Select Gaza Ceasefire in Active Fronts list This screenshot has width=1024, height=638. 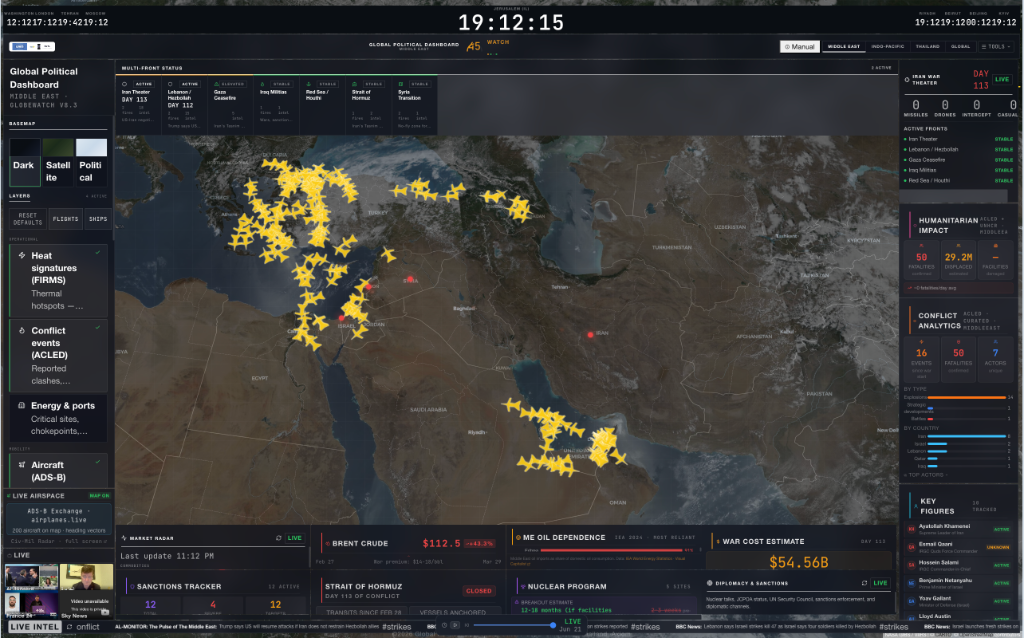click(959, 160)
